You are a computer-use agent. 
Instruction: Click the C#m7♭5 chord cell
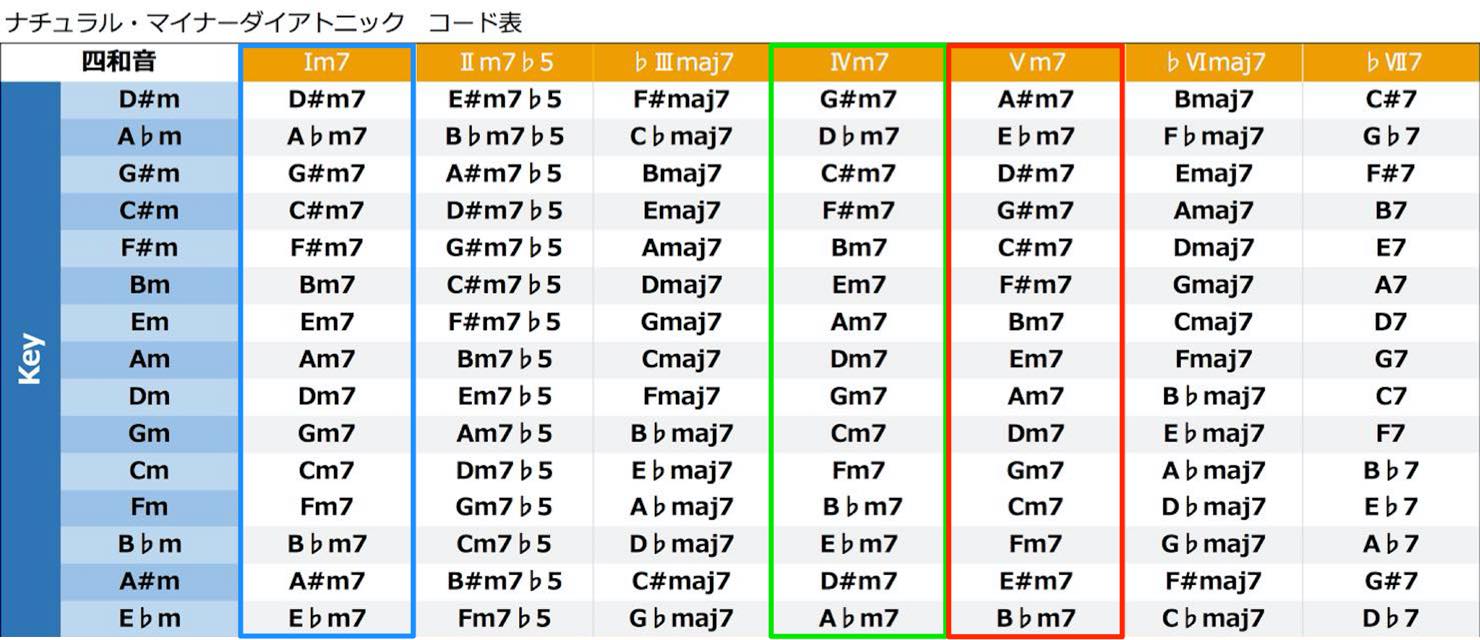(x=504, y=285)
